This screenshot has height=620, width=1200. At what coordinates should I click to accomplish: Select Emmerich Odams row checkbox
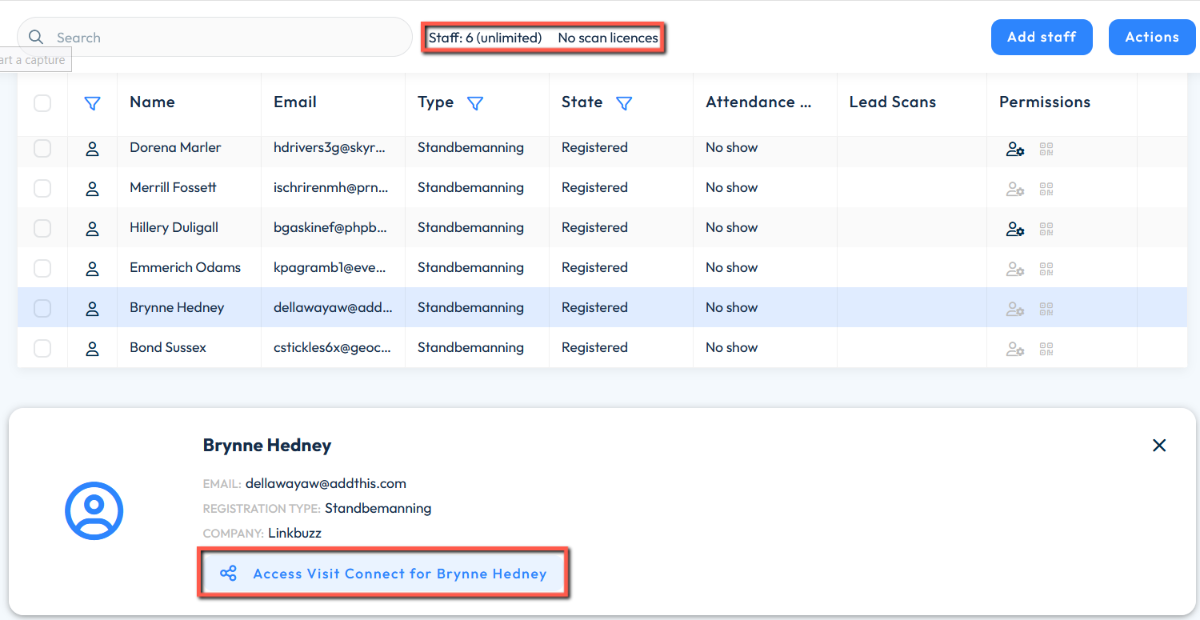coord(42,268)
